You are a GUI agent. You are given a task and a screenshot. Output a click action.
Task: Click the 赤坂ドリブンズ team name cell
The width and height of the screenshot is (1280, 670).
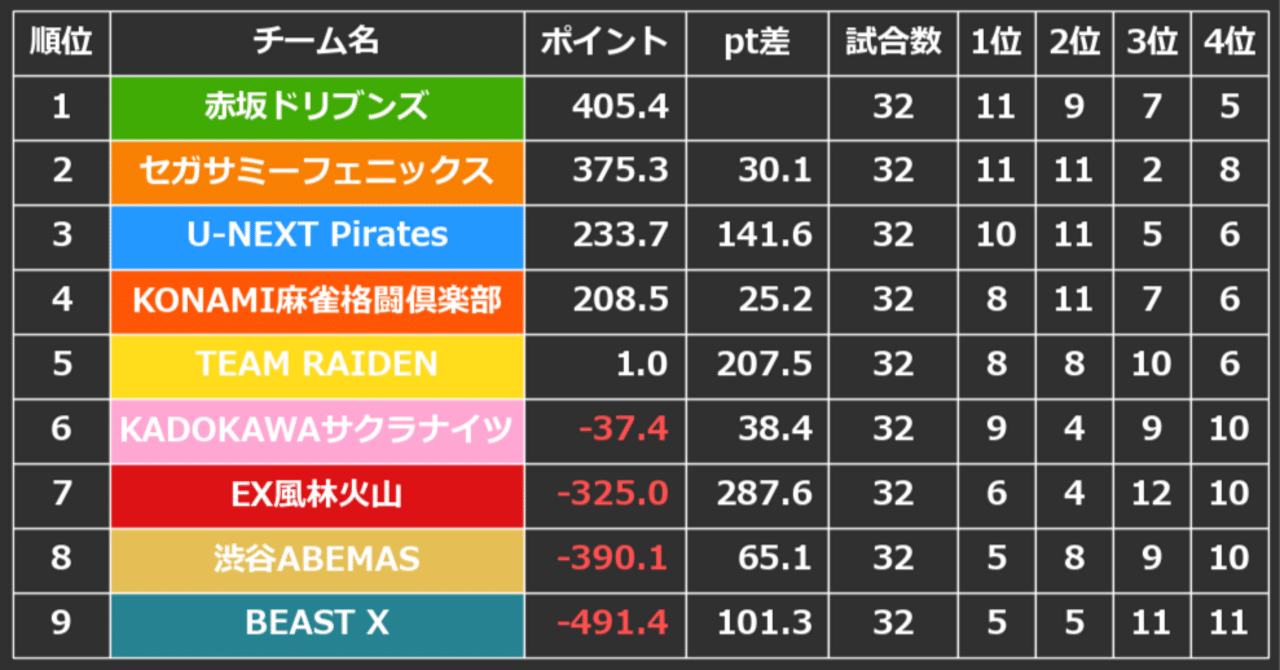[317, 107]
